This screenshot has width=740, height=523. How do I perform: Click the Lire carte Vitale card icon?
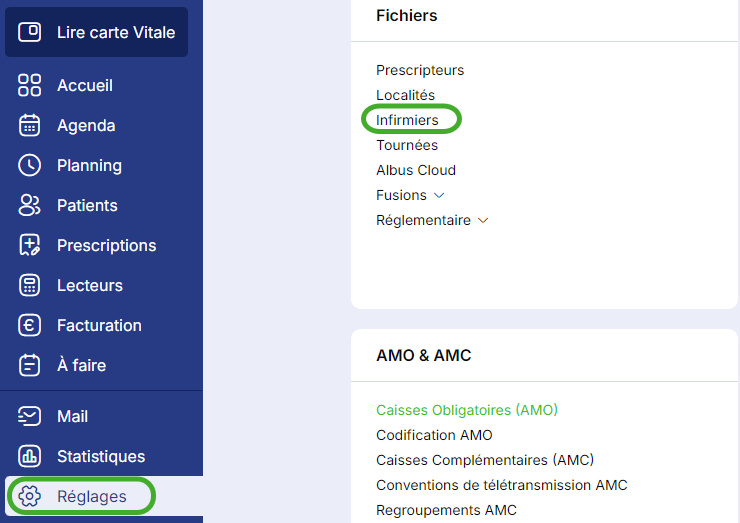coord(31,32)
